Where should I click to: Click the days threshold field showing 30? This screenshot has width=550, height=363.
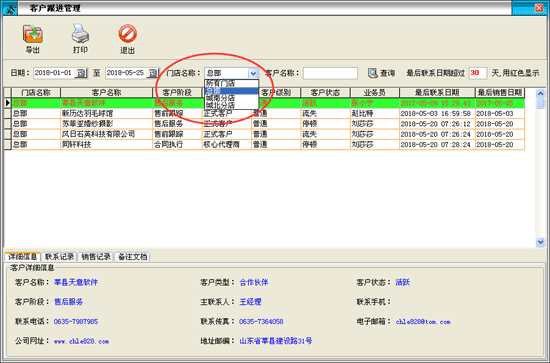tap(477, 73)
